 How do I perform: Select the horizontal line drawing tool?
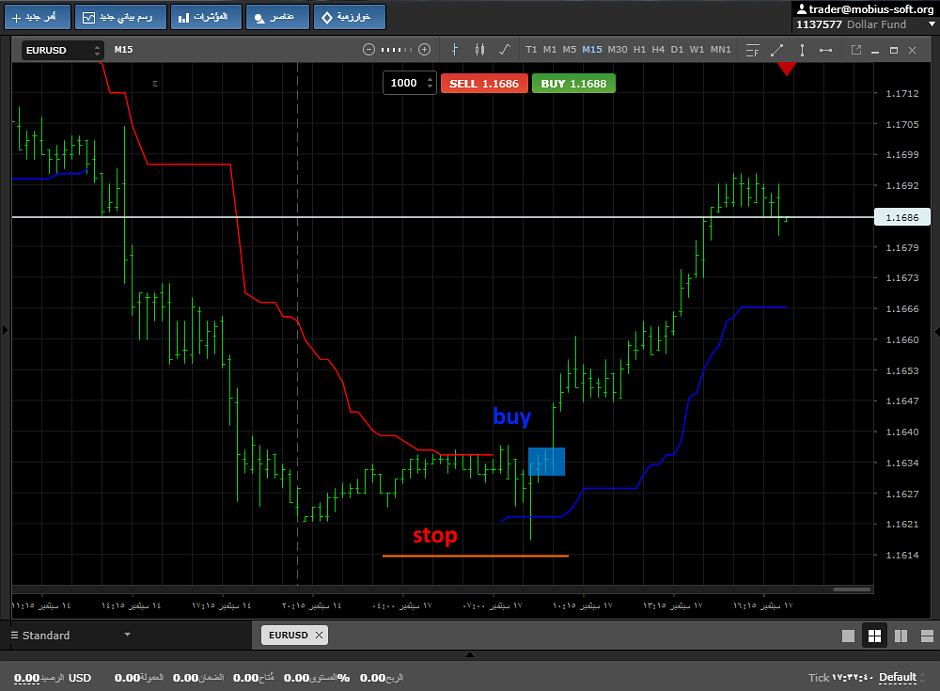[825, 50]
